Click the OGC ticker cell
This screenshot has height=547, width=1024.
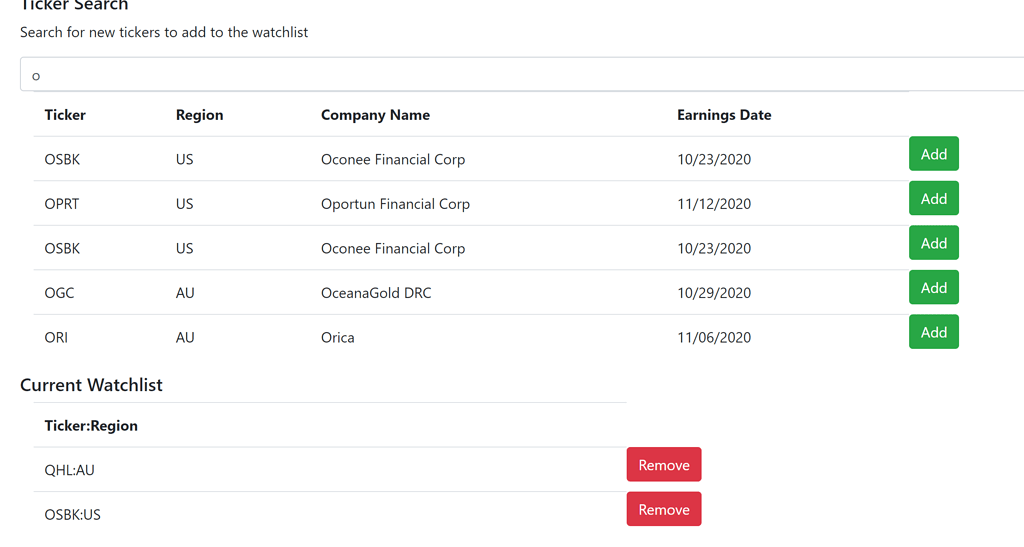point(59,293)
